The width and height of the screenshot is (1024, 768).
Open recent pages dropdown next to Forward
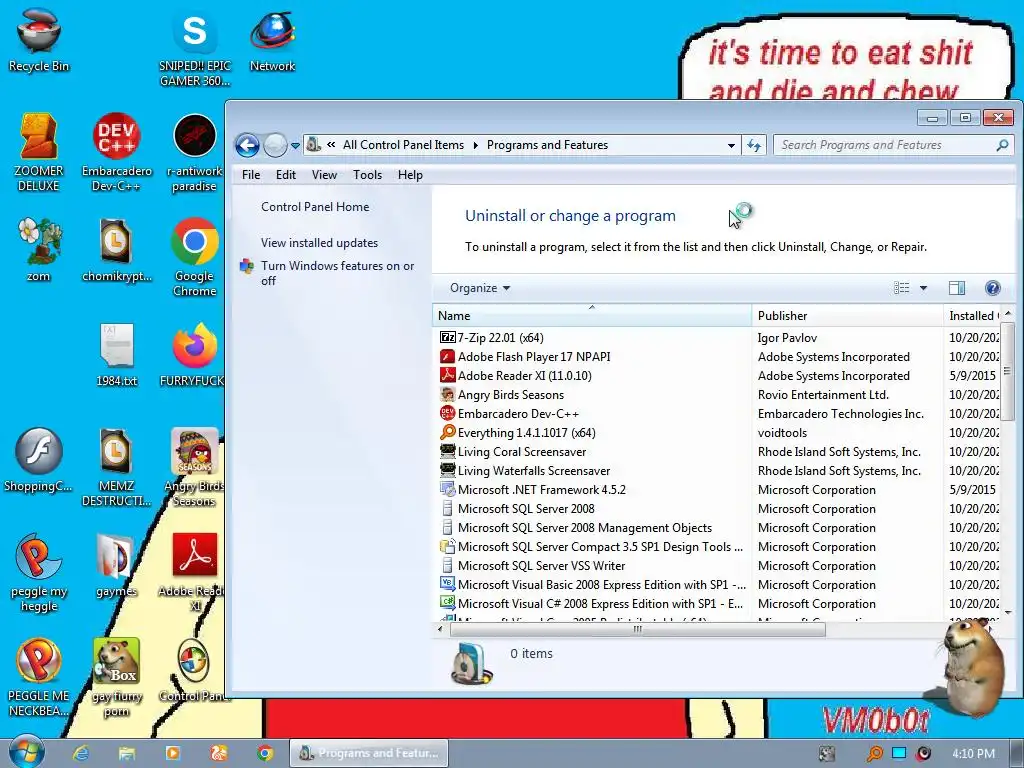(x=295, y=145)
